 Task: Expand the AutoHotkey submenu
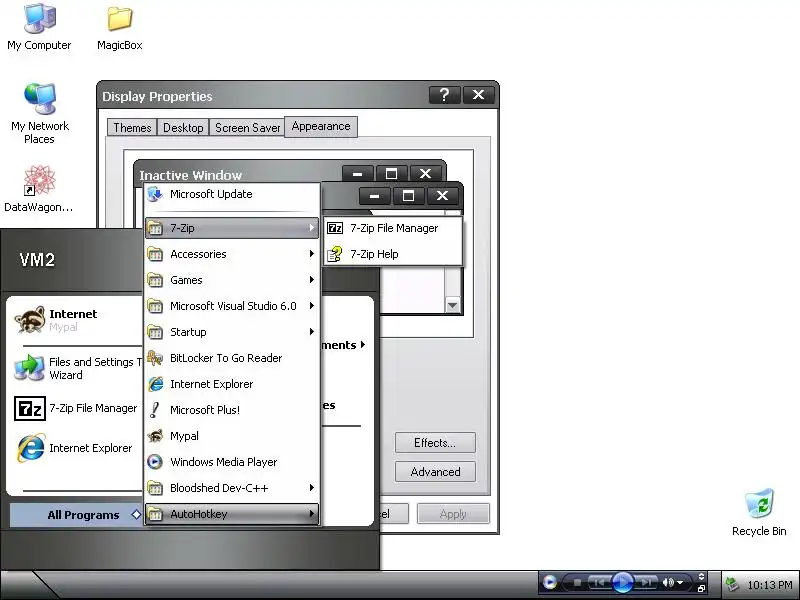tap(232, 514)
